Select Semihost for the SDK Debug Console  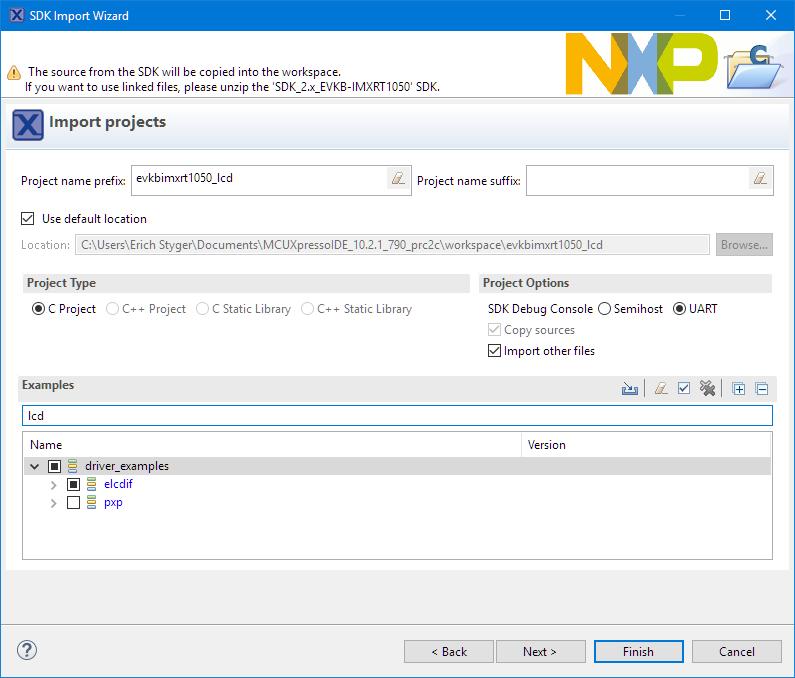(x=605, y=309)
